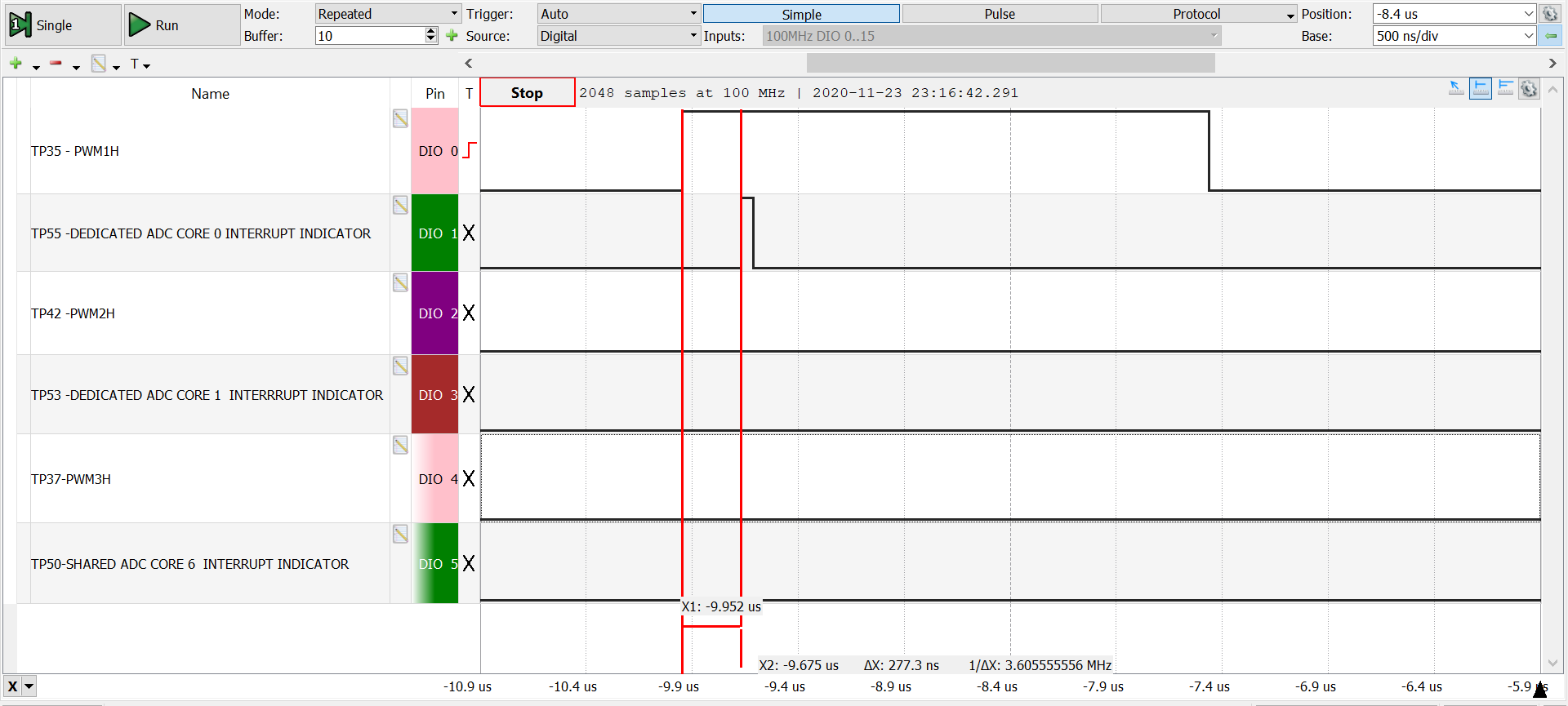Click the edit icon on TP35 - PWM1H row
This screenshot has height=706, width=1568.
click(x=400, y=119)
